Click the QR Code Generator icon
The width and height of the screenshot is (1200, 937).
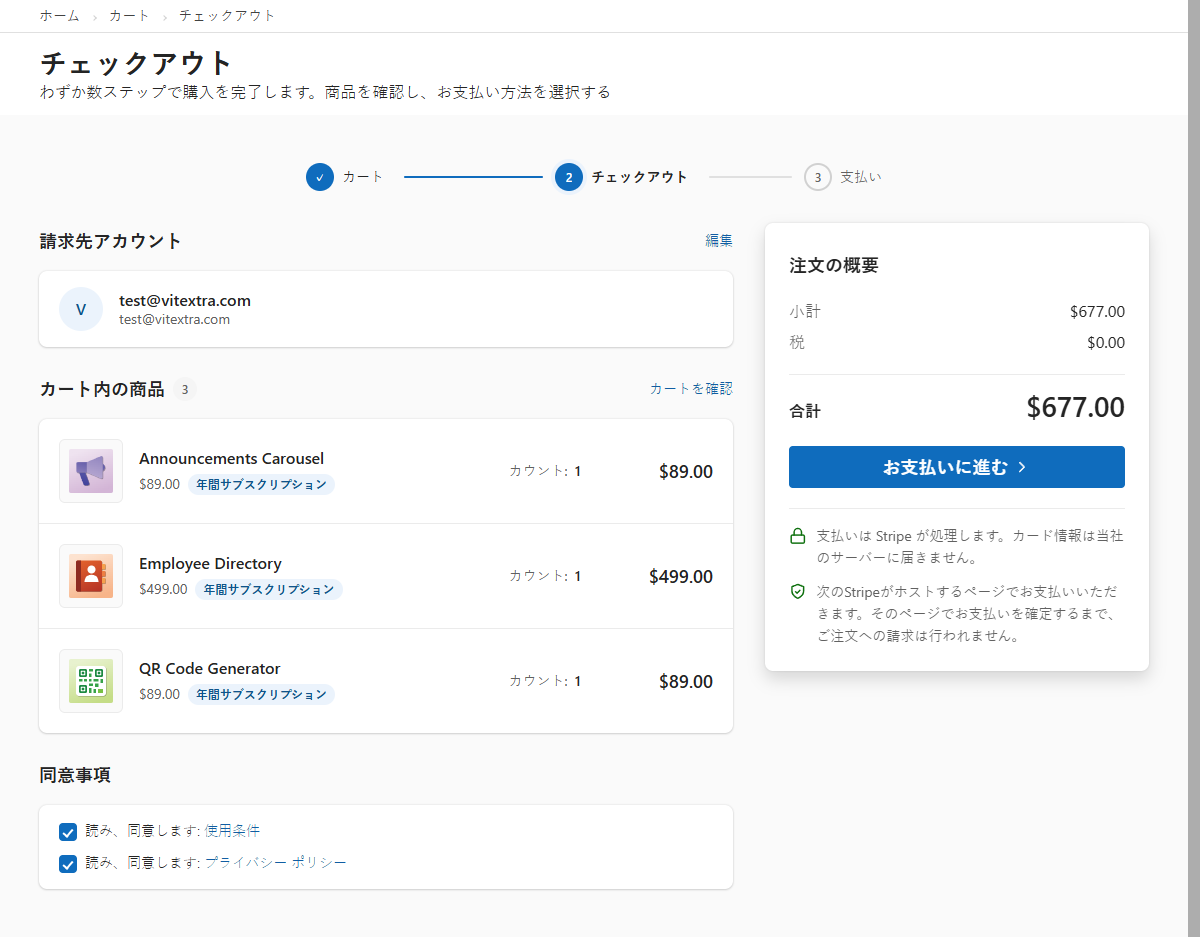[91, 681]
